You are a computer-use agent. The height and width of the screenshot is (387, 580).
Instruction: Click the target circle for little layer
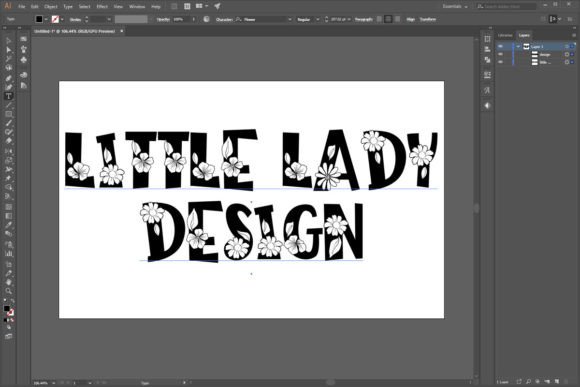point(567,62)
